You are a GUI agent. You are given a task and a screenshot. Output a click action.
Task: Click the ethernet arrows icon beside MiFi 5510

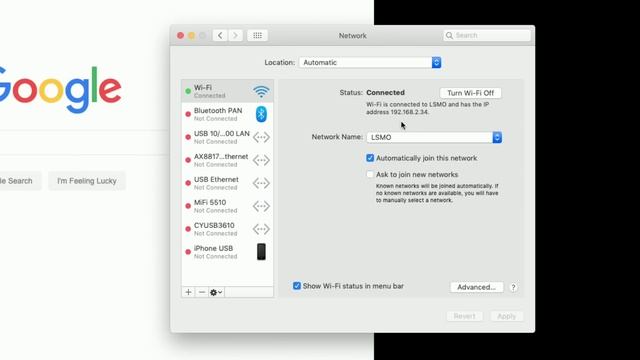pyautogui.click(x=261, y=206)
